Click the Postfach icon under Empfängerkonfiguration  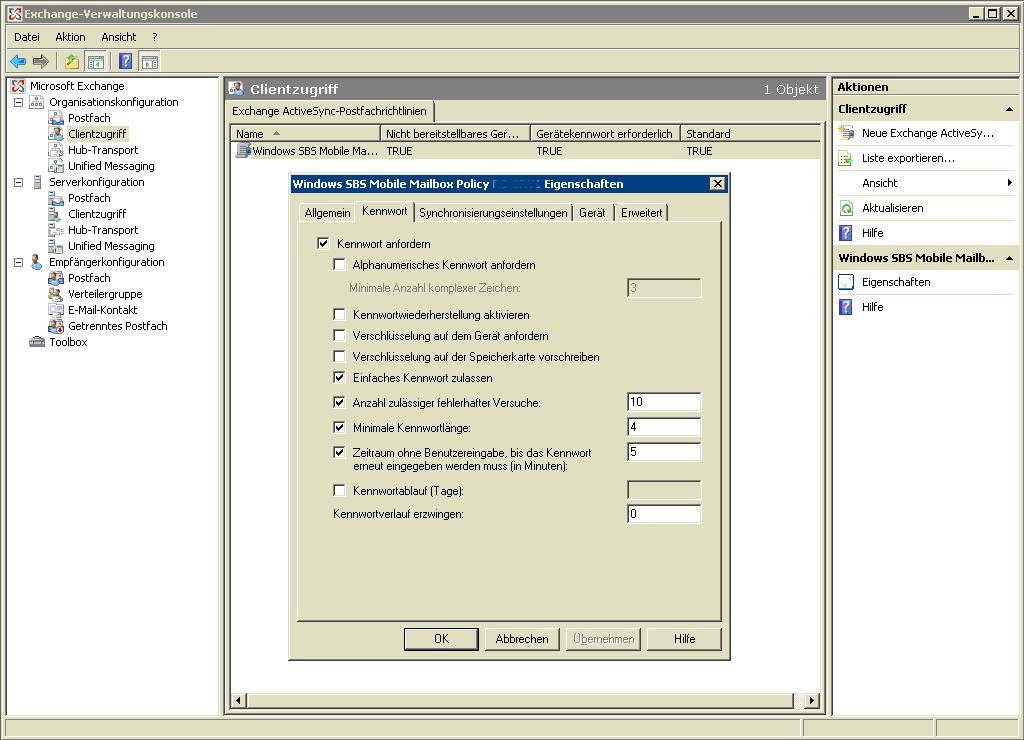(x=56, y=278)
